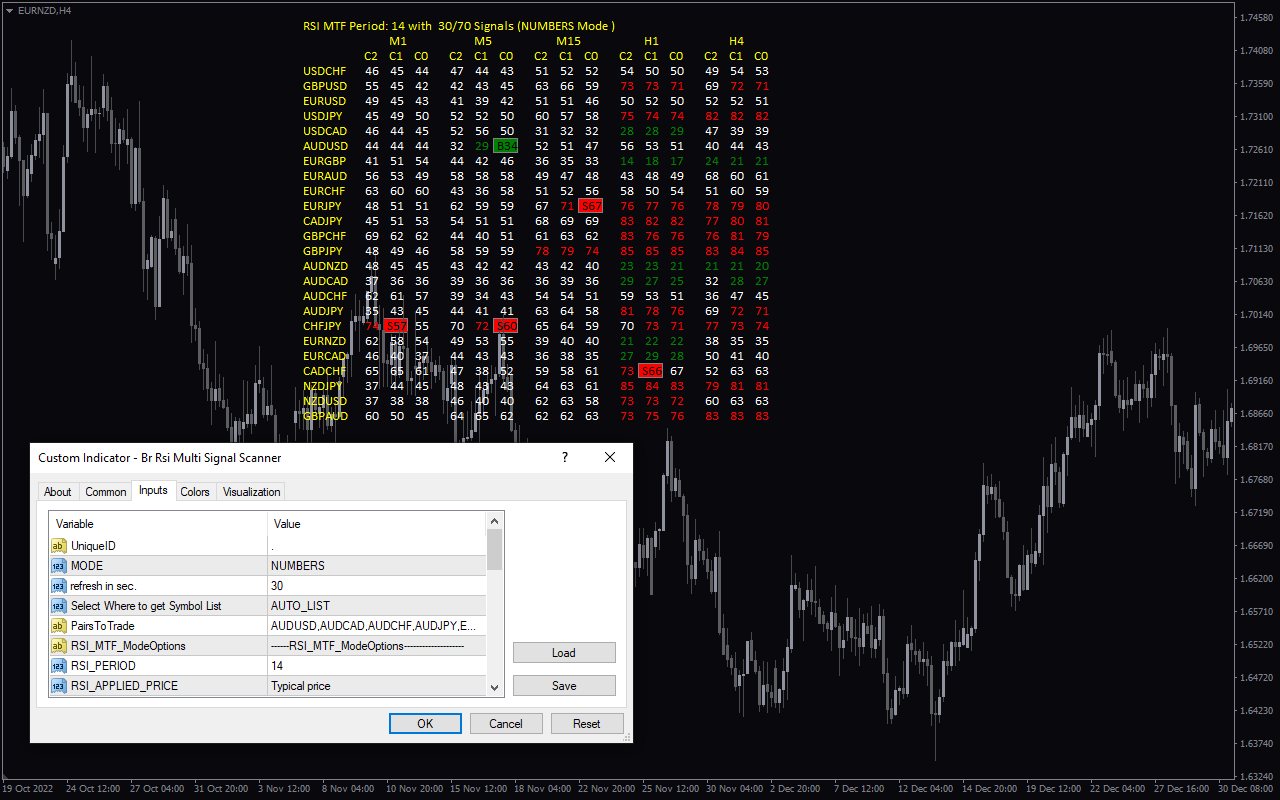
Task: Click the 10 Nov 20:00 time axis label
Action: pyautogui.click(x=414, y=788)
